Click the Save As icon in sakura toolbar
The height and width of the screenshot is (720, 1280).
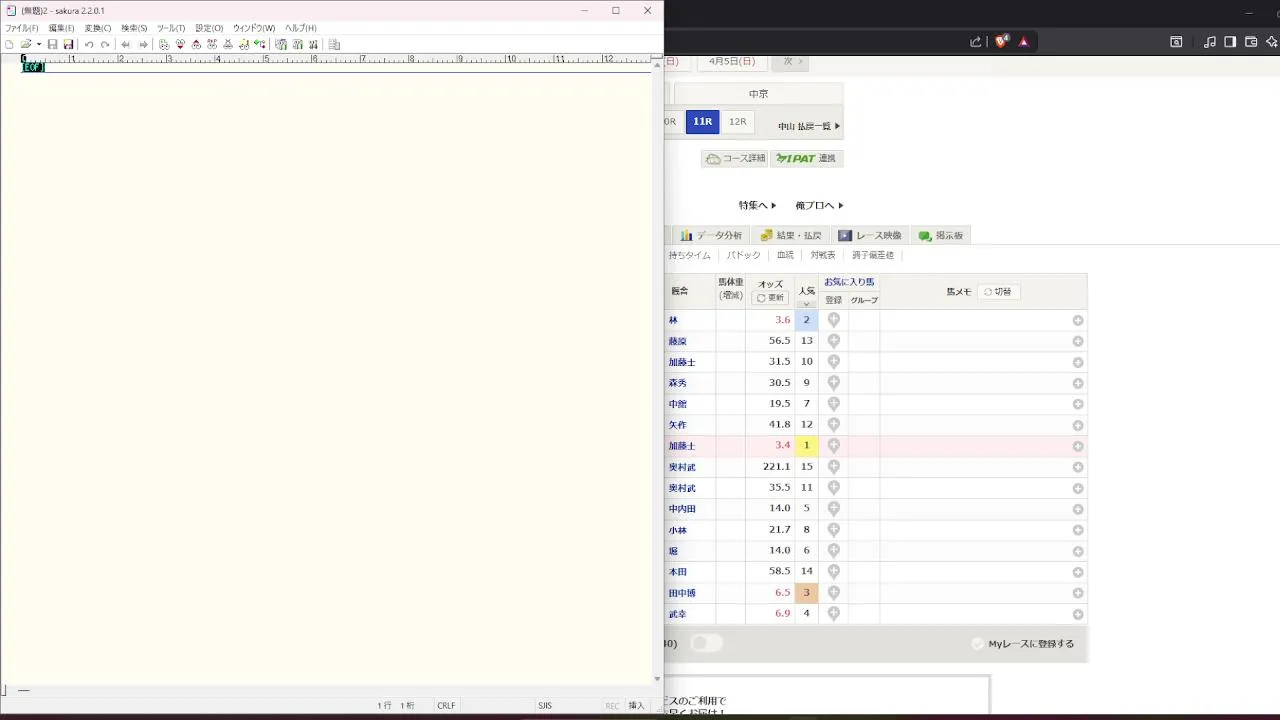(68, 44)
